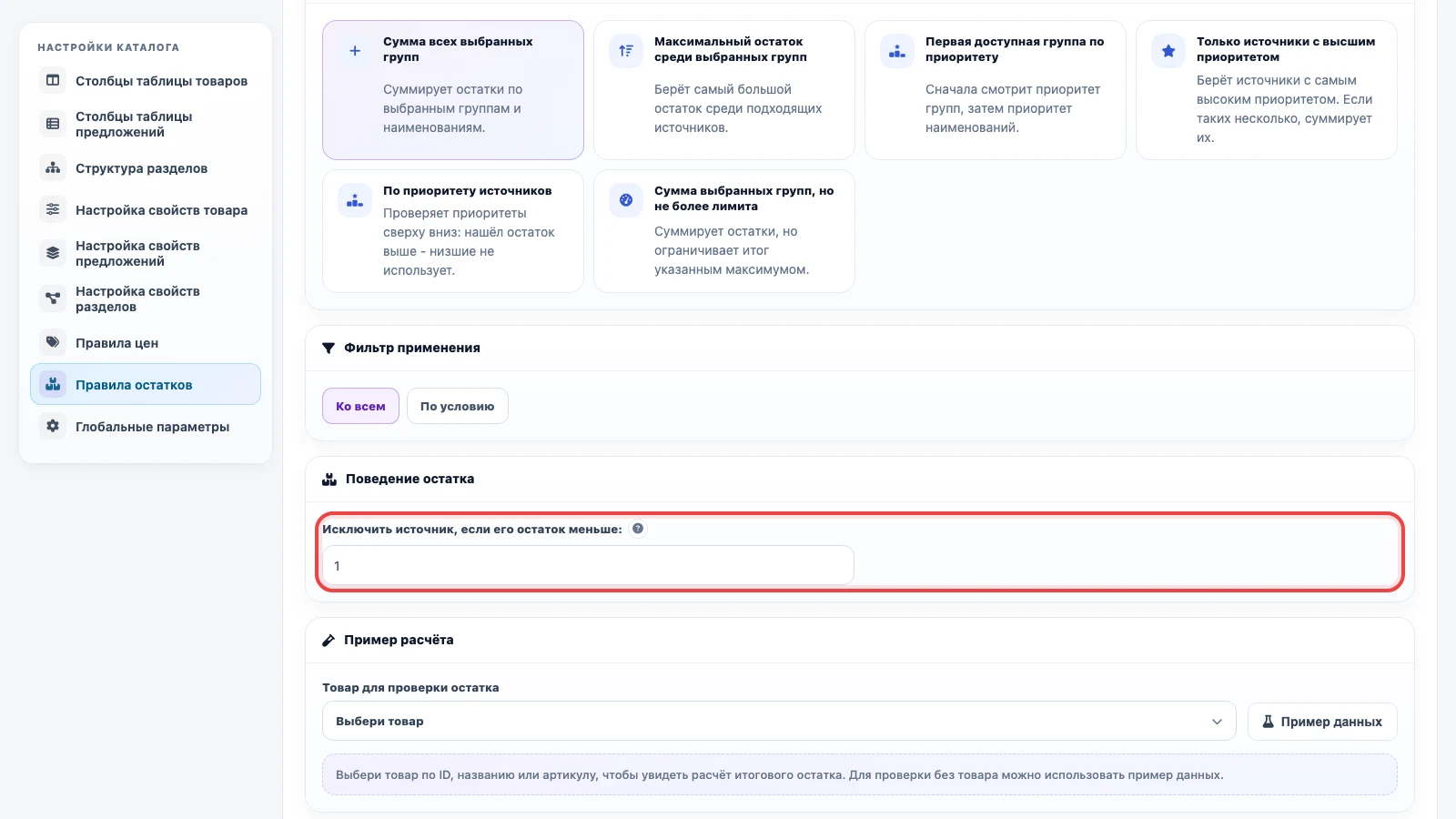Click the plus icon on sum card
Image resolution: width=1456 pixels, height=819 pixels.
[x=355, y=51]
